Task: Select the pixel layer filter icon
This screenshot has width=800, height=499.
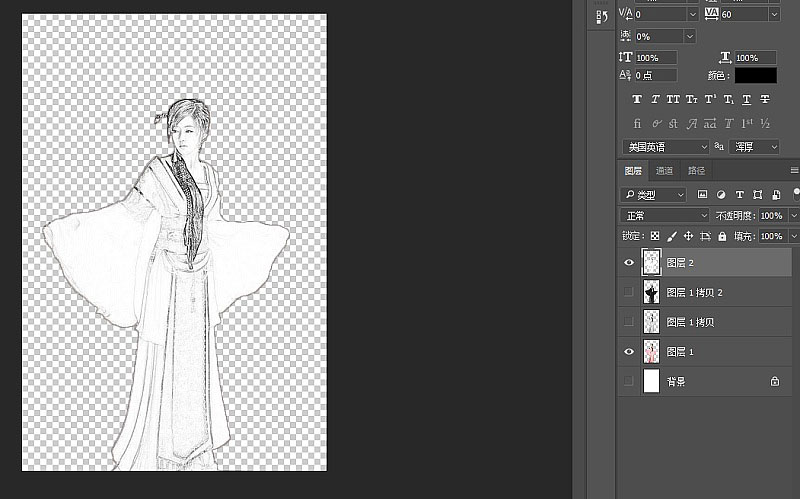Action: (x=702, y=194)
